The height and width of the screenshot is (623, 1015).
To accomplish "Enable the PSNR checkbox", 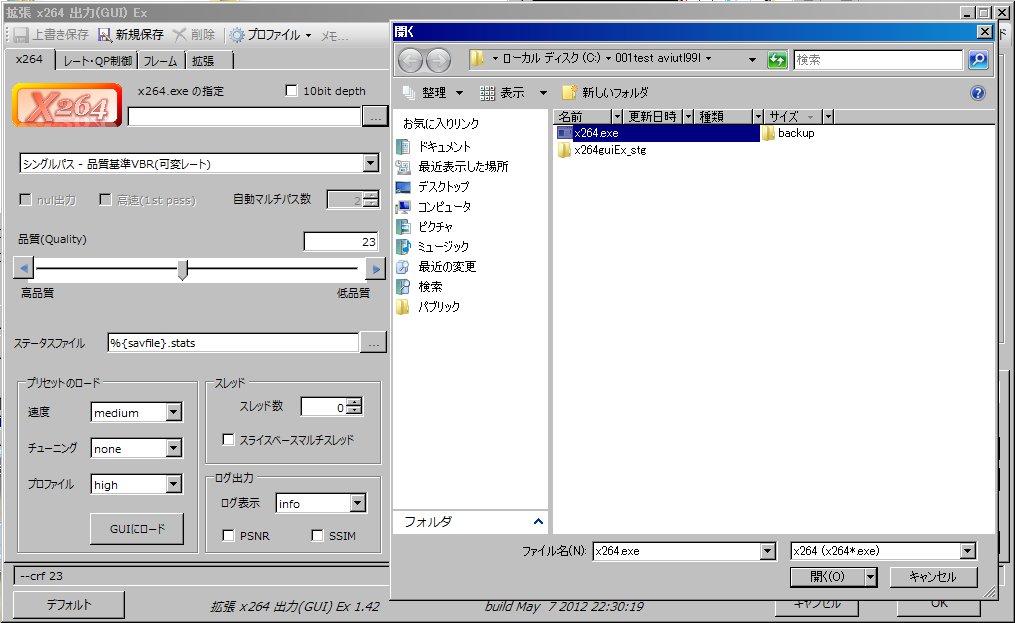I will click(228, 536).
